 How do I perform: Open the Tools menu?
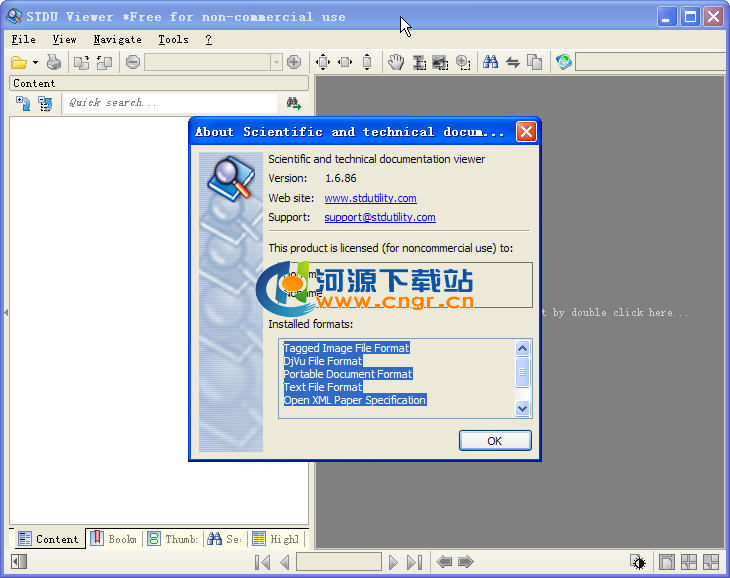[x=173, y=40]
